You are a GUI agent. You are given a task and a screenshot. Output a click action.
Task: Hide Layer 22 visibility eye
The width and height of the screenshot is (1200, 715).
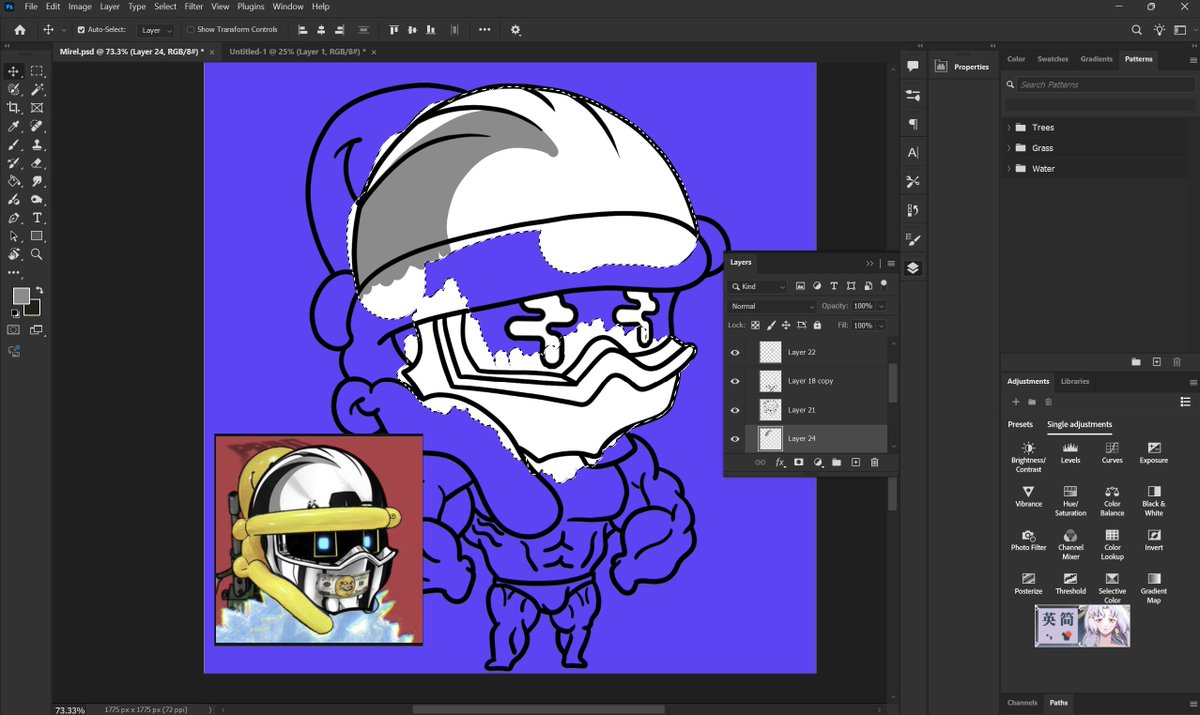(x=735, y=352)
